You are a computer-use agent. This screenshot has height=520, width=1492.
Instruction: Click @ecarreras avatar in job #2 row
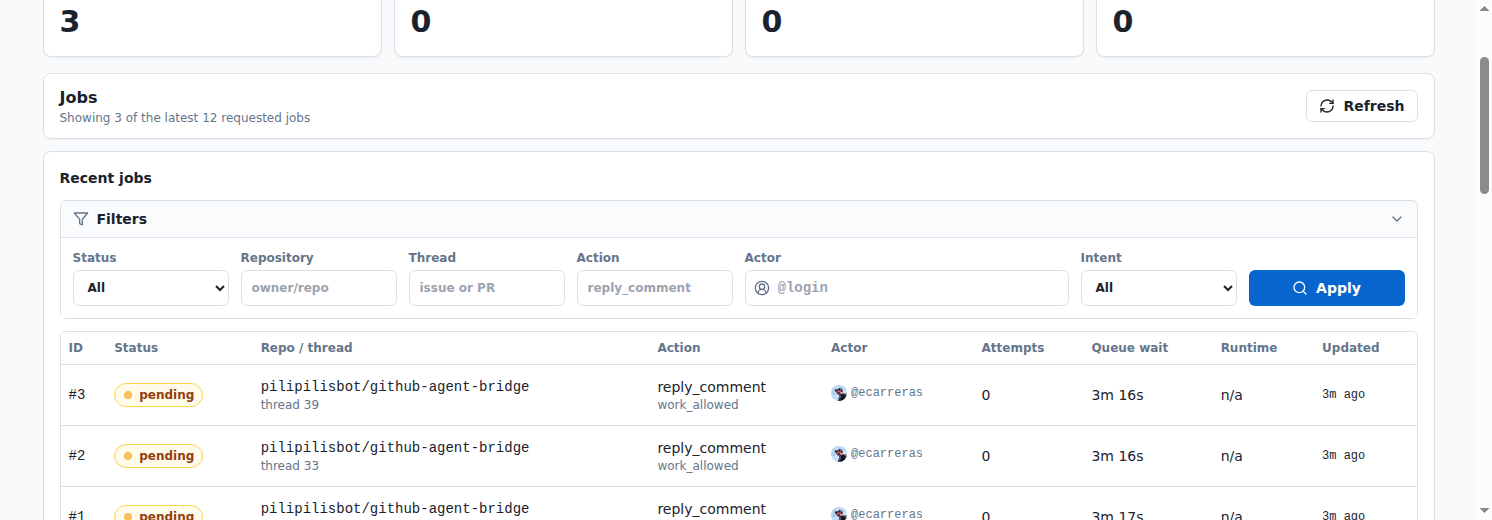(839, 454)
